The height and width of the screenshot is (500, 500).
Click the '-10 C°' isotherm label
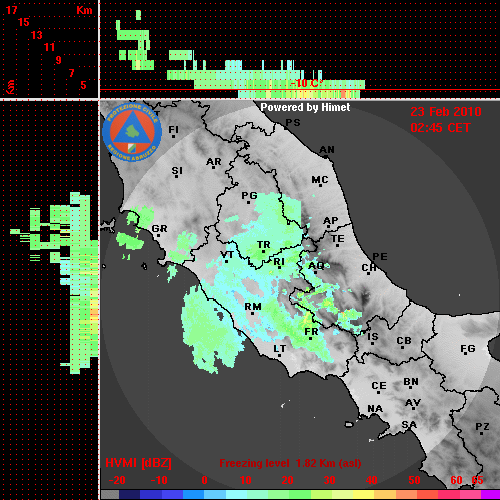pyautogui.click(x=306, y=83)
